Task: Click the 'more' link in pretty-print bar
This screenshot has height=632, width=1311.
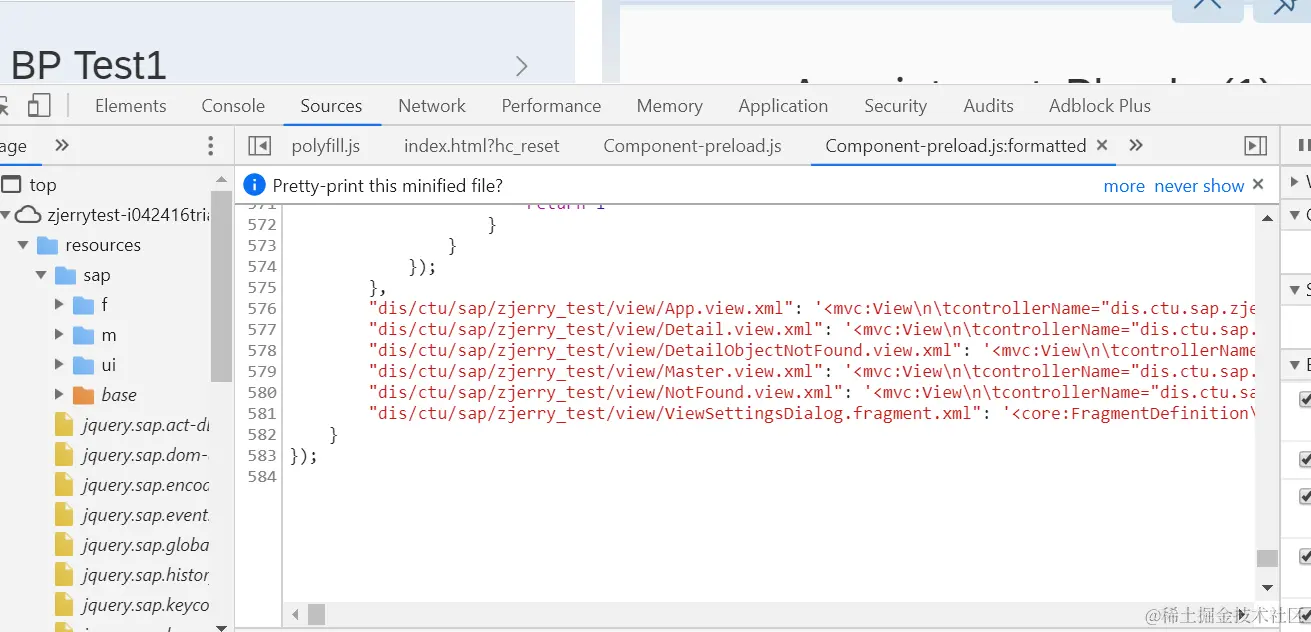Action: pos(1124,186)
